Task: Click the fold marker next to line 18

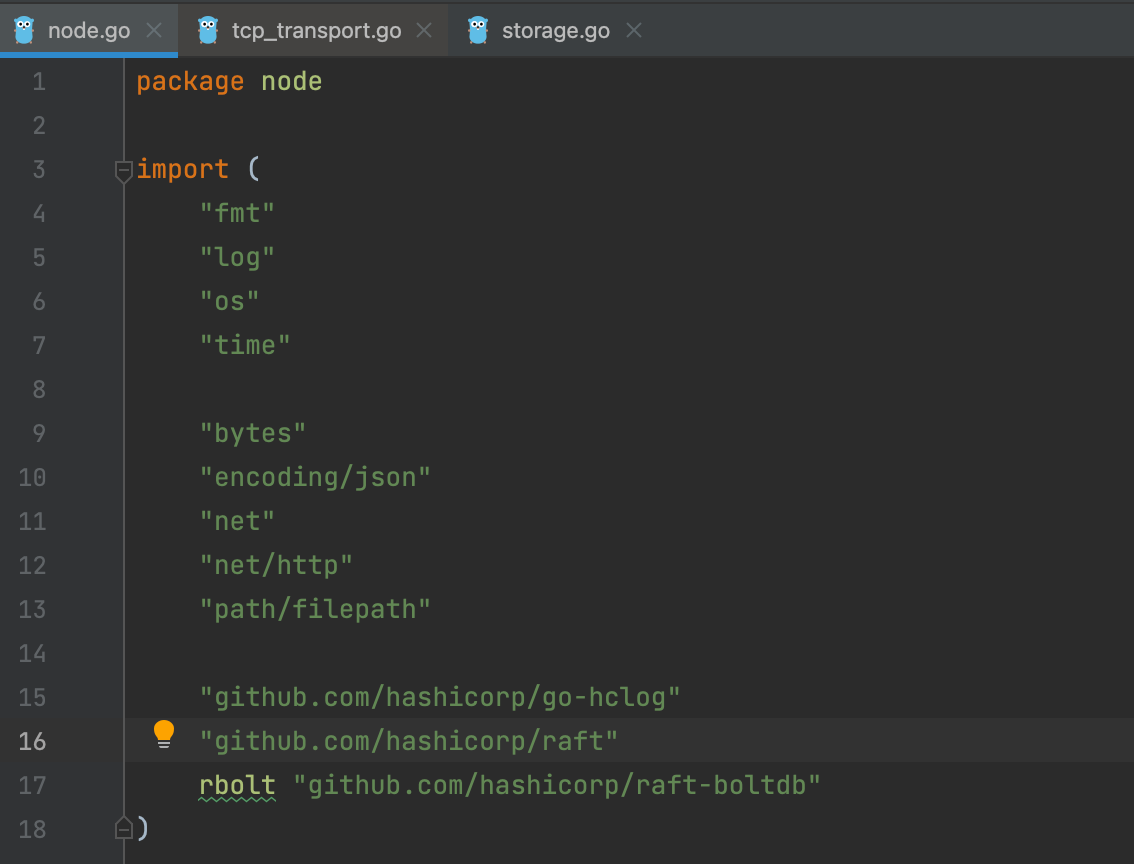Action: coord(123,828)
